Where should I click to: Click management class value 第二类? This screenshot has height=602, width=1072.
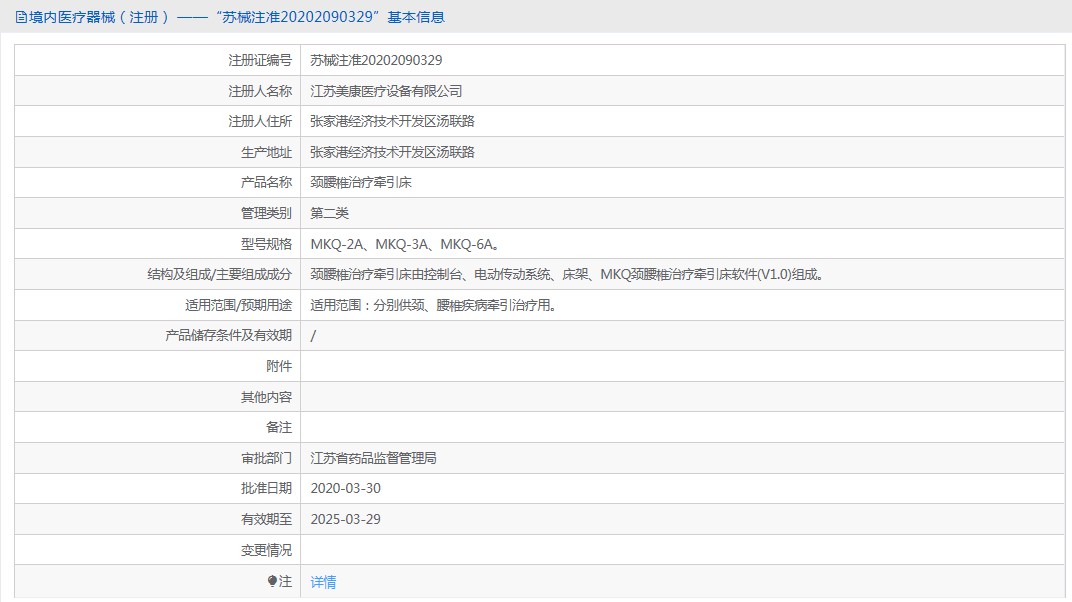tap(330, 213)
